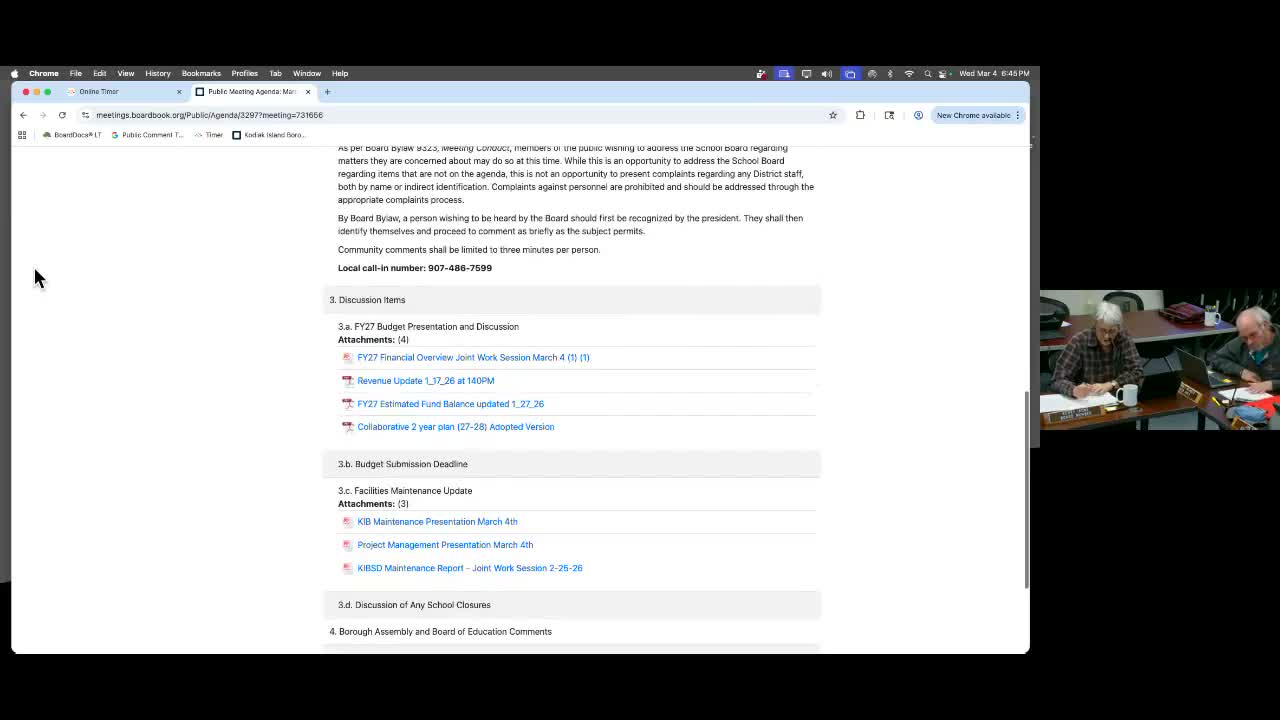Open the Chrome three-dot menu
The height and width of the screenshot is (720, 1280).
(x=1018, y=115)
